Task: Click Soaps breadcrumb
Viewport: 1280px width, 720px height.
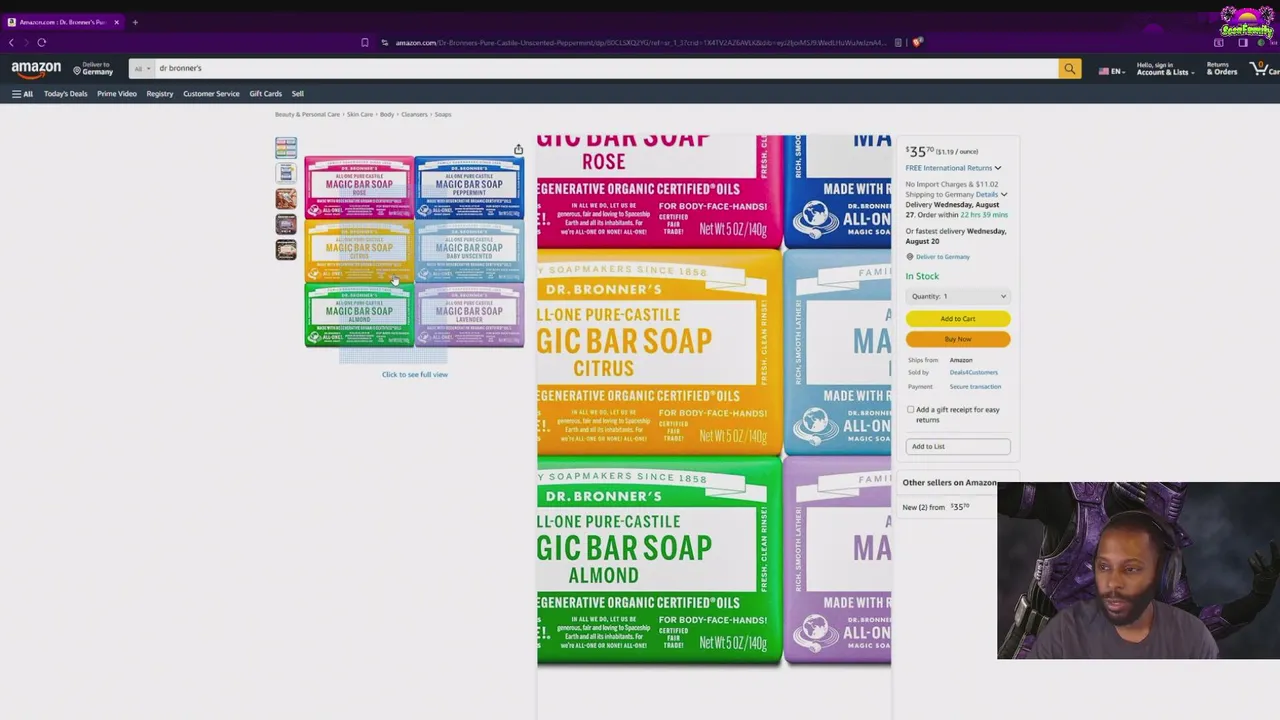Action: tap(443, 115)
